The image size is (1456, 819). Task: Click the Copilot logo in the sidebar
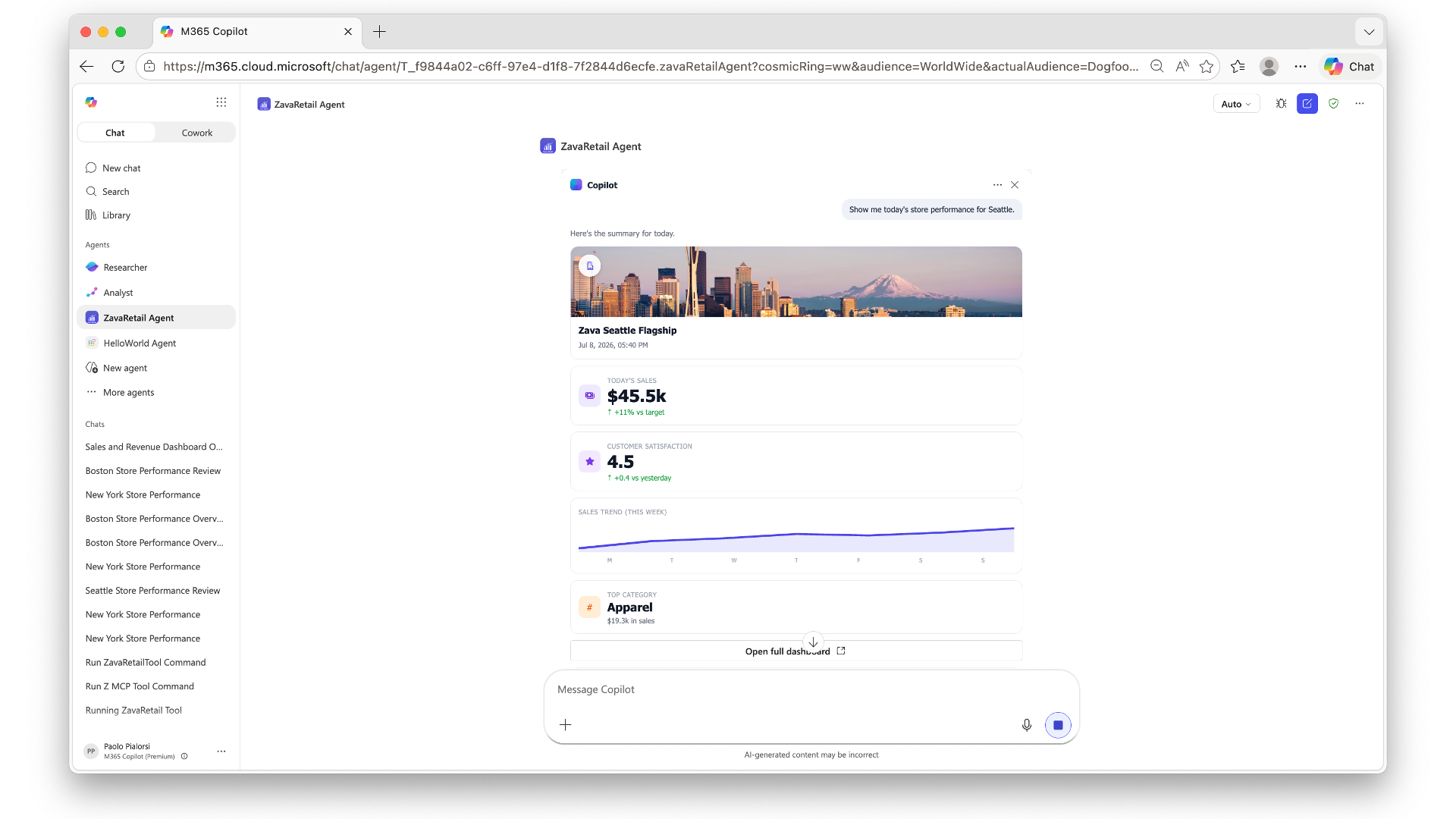pyautogui.click(x=91, y=102)
